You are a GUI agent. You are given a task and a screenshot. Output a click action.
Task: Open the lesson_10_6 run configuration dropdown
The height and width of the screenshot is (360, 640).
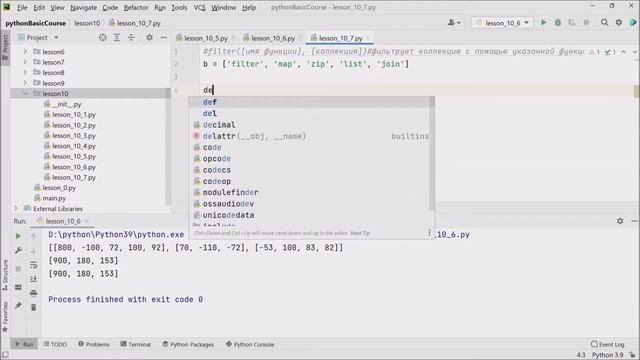(x=503, y=23)
